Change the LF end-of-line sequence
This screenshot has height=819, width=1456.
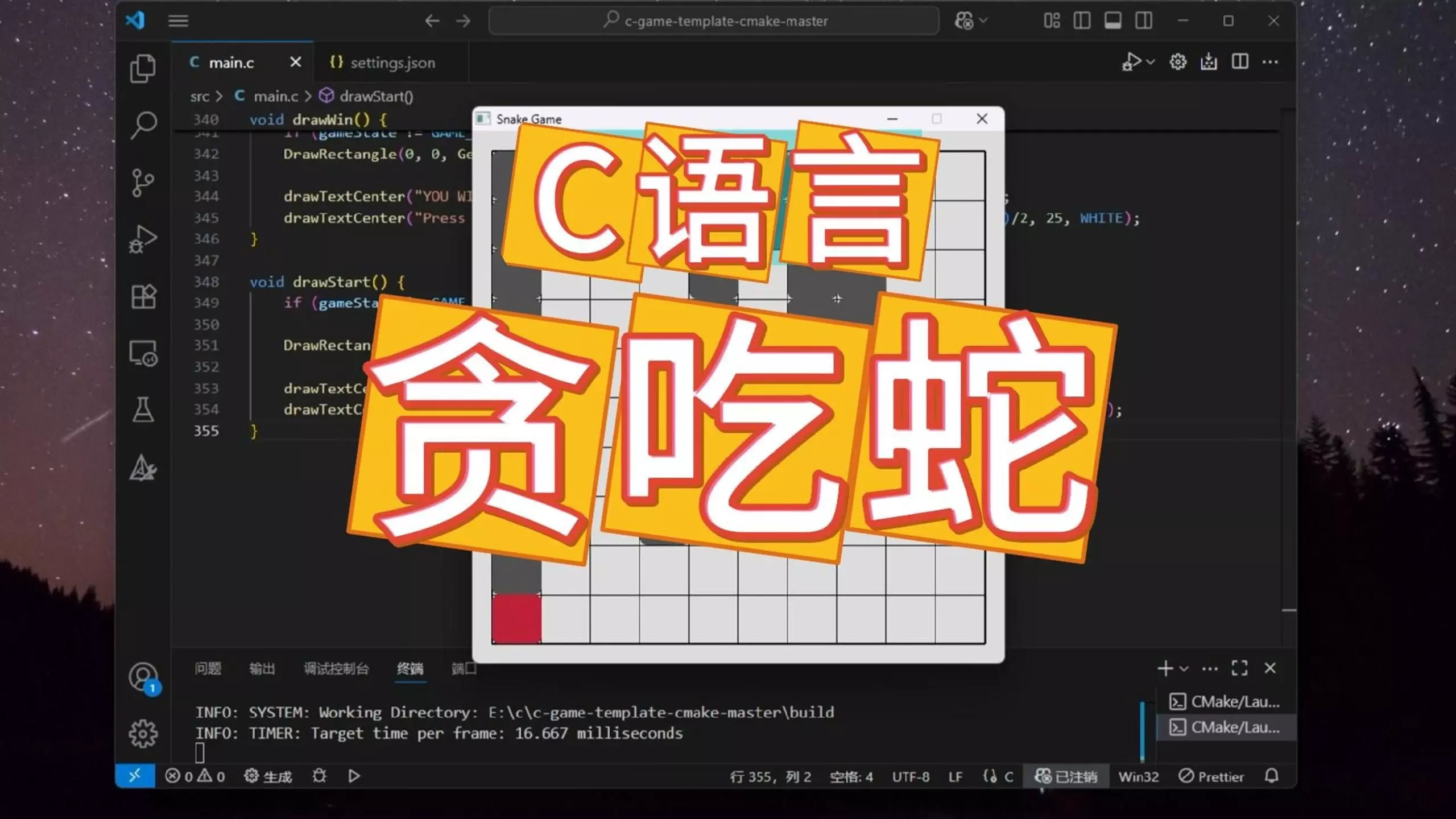pos(955,777)
